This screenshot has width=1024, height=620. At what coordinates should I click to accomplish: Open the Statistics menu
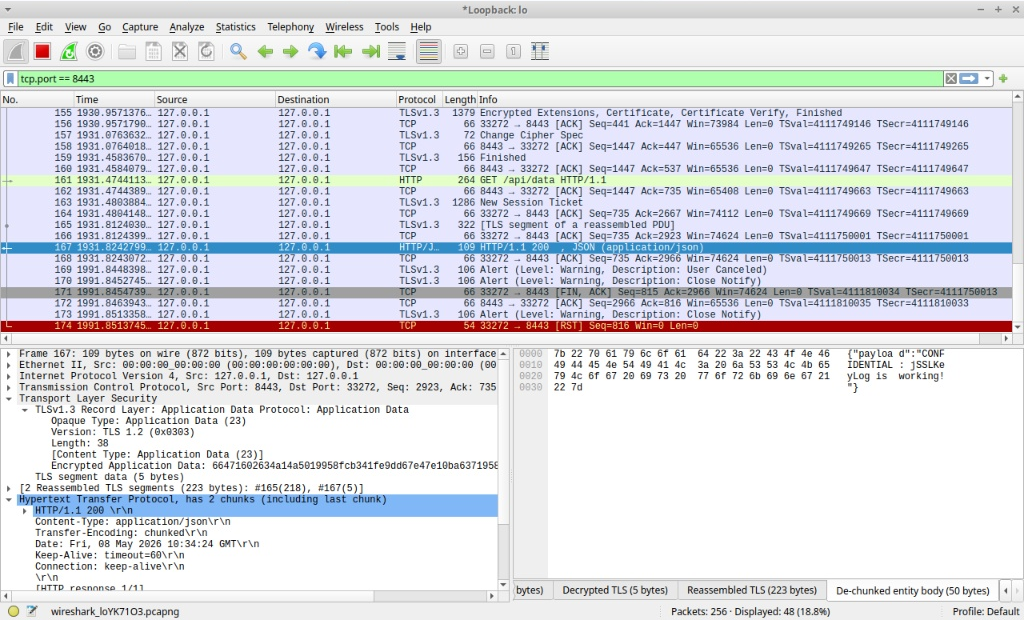point(236,27)
